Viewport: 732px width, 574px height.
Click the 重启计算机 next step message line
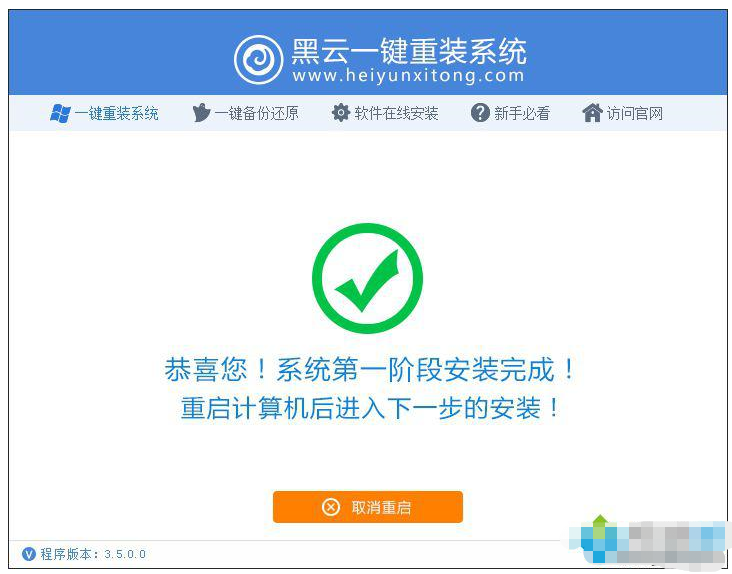370,408
